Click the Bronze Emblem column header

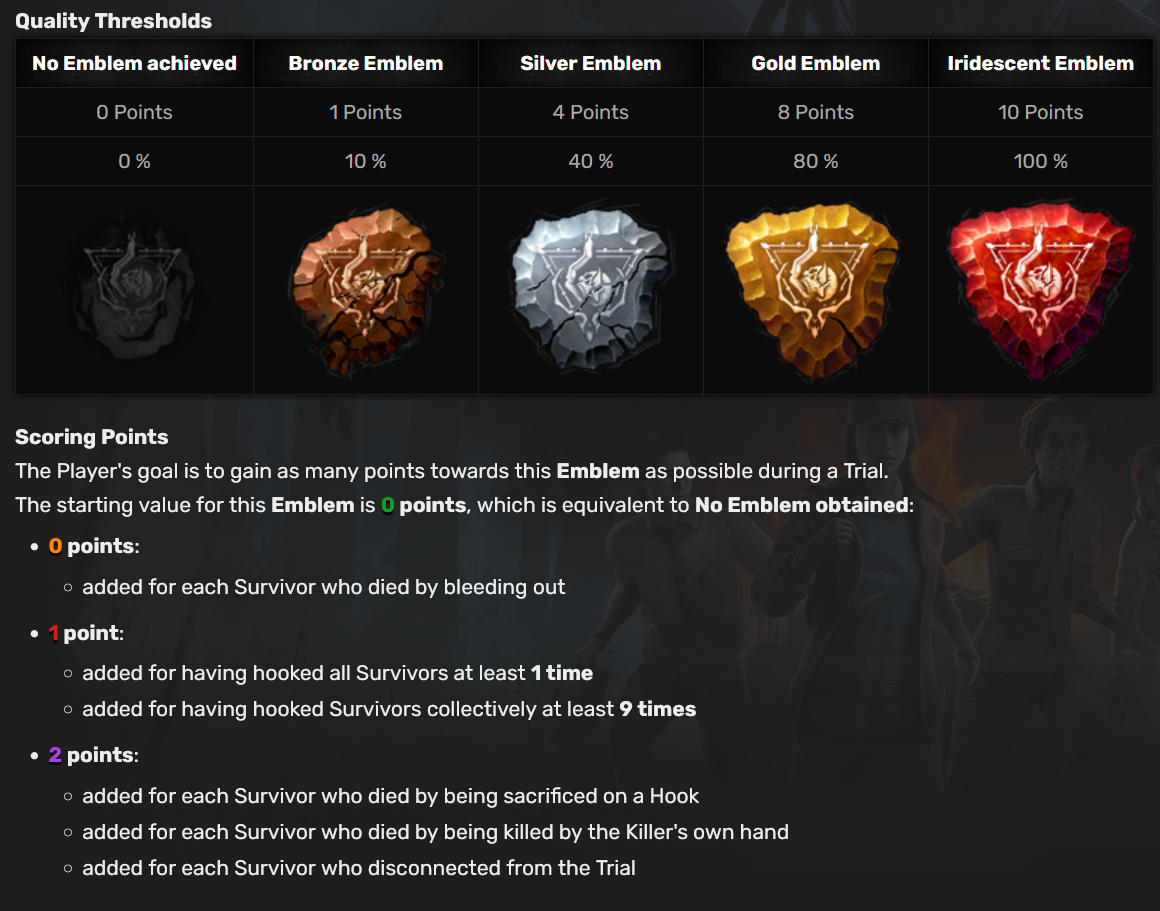point(365,64)
